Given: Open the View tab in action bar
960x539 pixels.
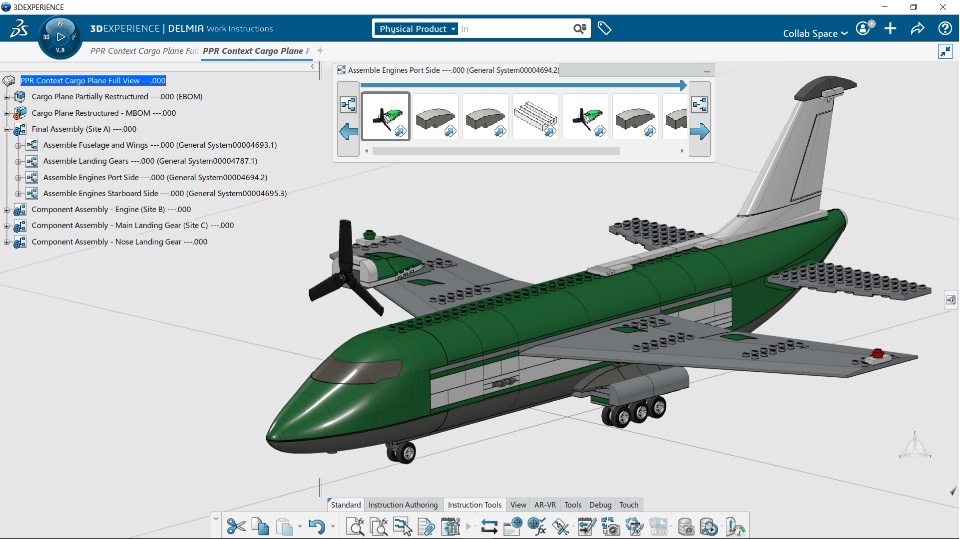Looking at the screenshot, I should (x=518, y=505).
